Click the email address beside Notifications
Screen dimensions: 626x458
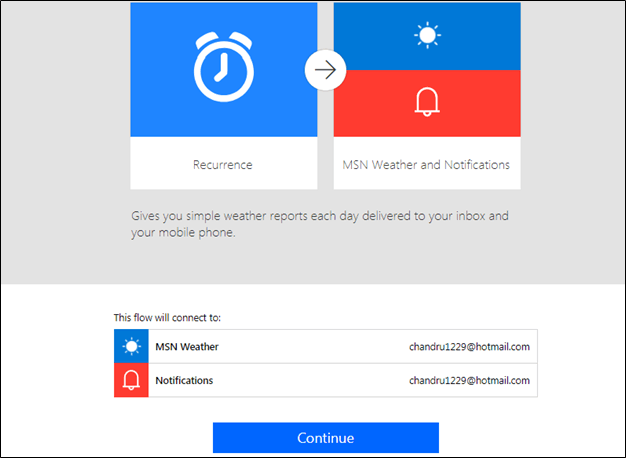[469, 381]
